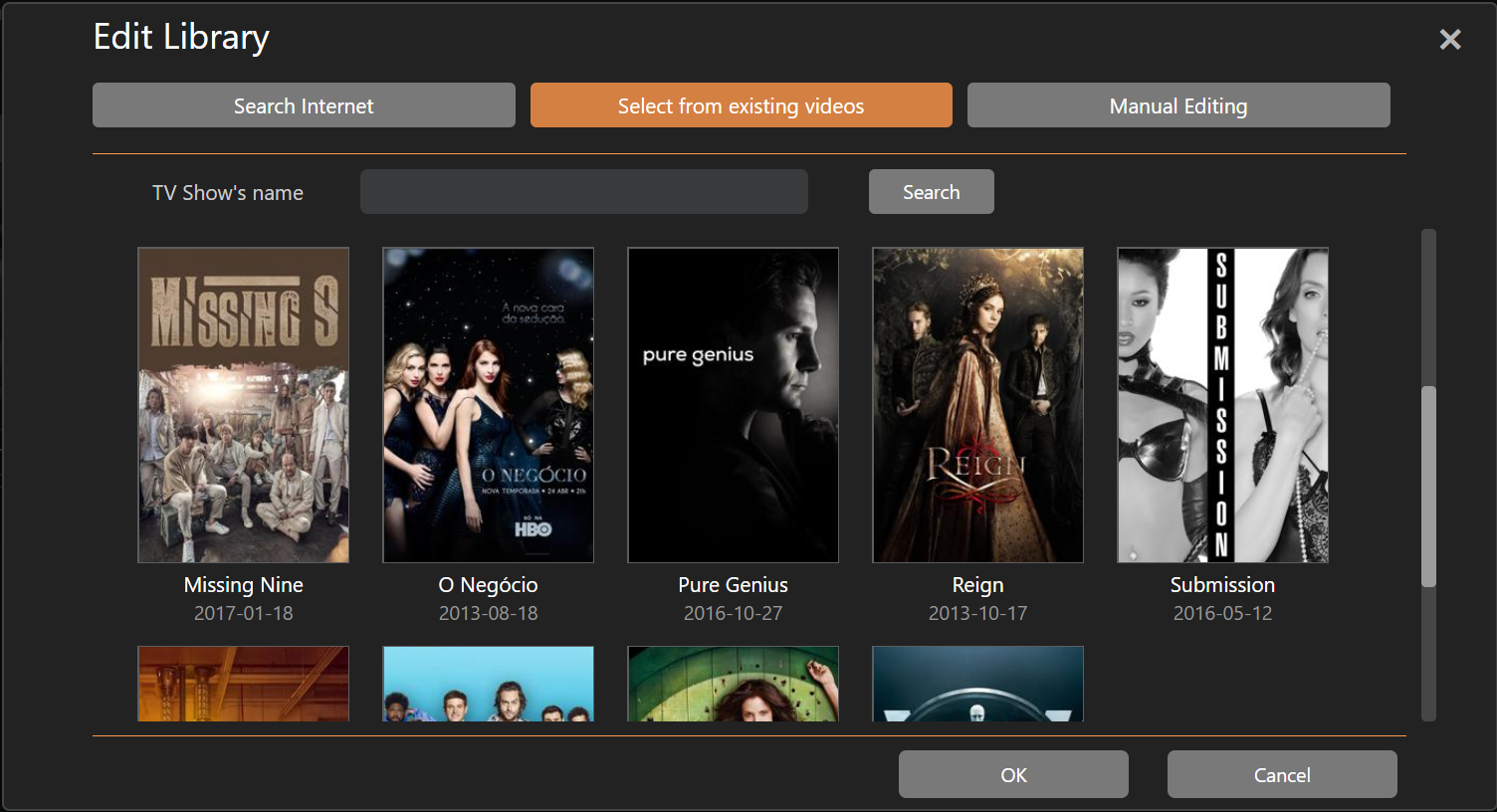The width and height of the screenshot is (1497, 812).
Task: Select the O Negócio poster
Action: 489,405
